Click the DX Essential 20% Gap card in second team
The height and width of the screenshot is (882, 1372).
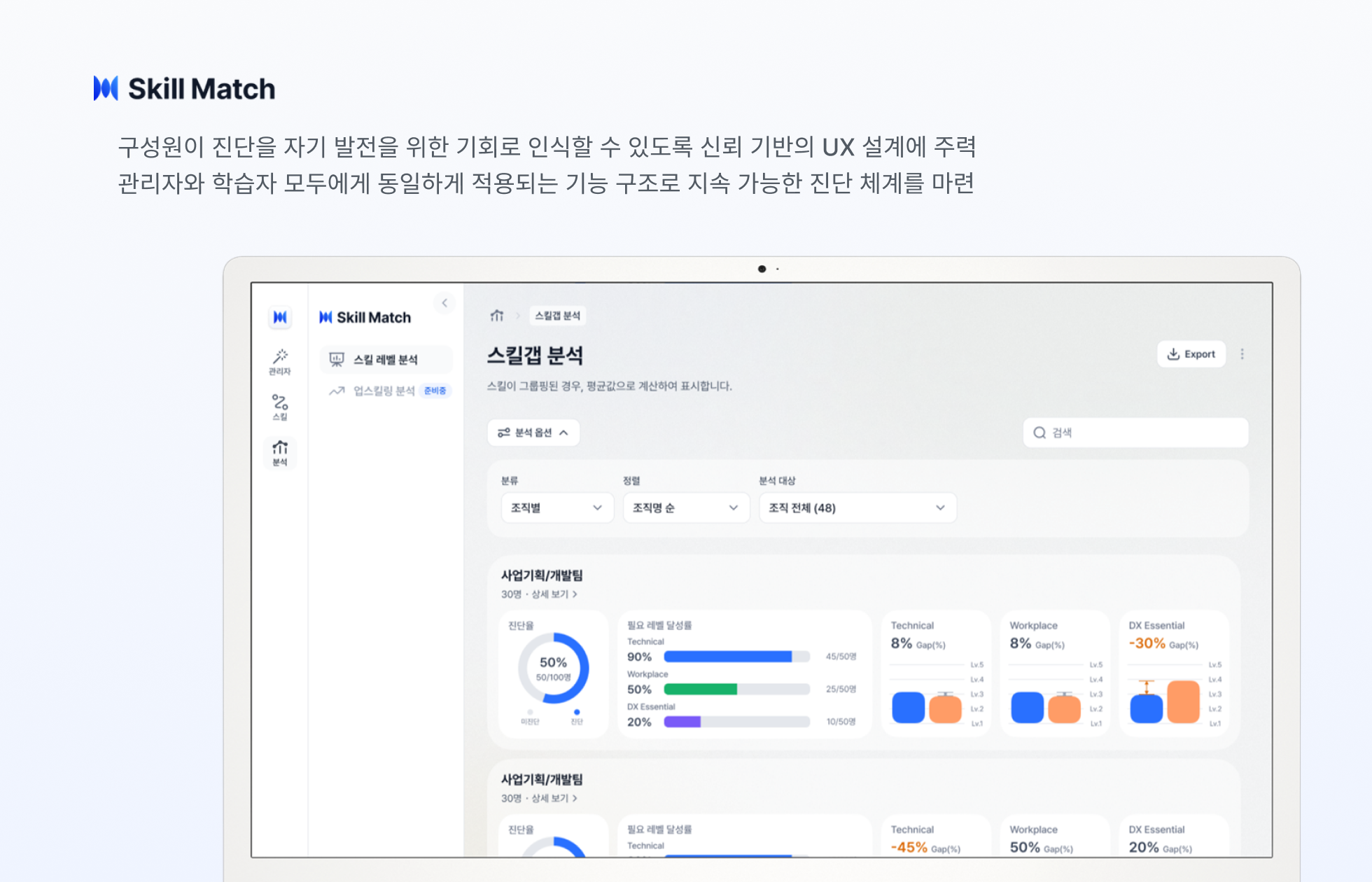pyautogui.click(x=1174, y=836)
